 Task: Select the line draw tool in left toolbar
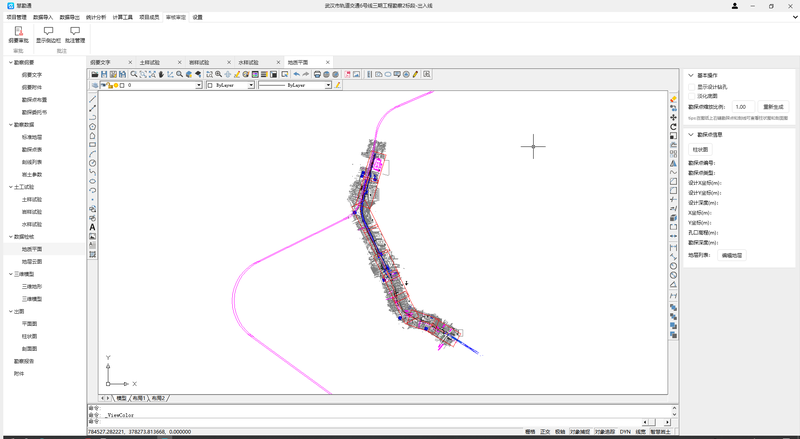[x=93, y=100]
